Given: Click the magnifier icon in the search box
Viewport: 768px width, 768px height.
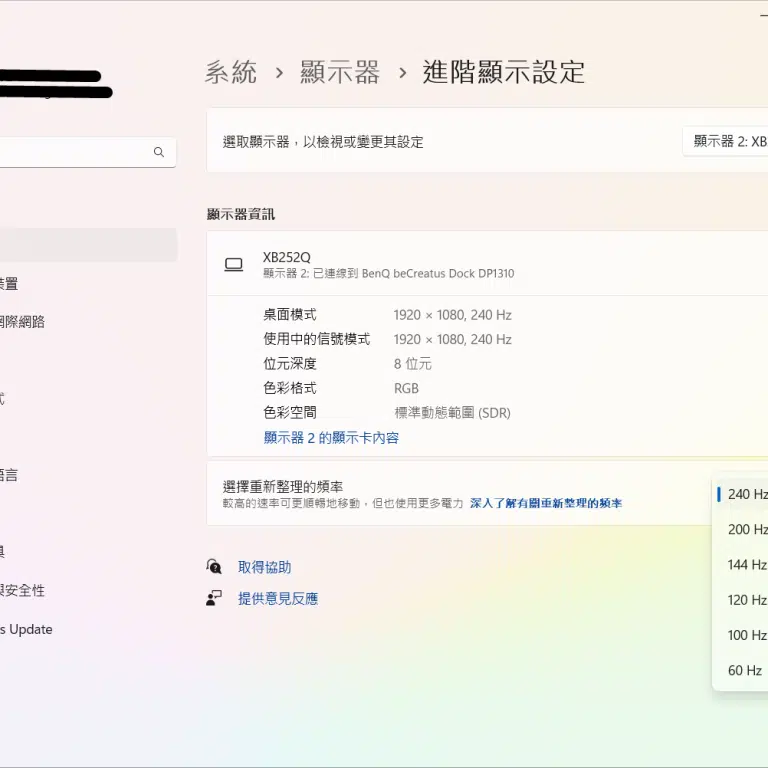Looking at the screenshot, I should (x=158, y=152).
